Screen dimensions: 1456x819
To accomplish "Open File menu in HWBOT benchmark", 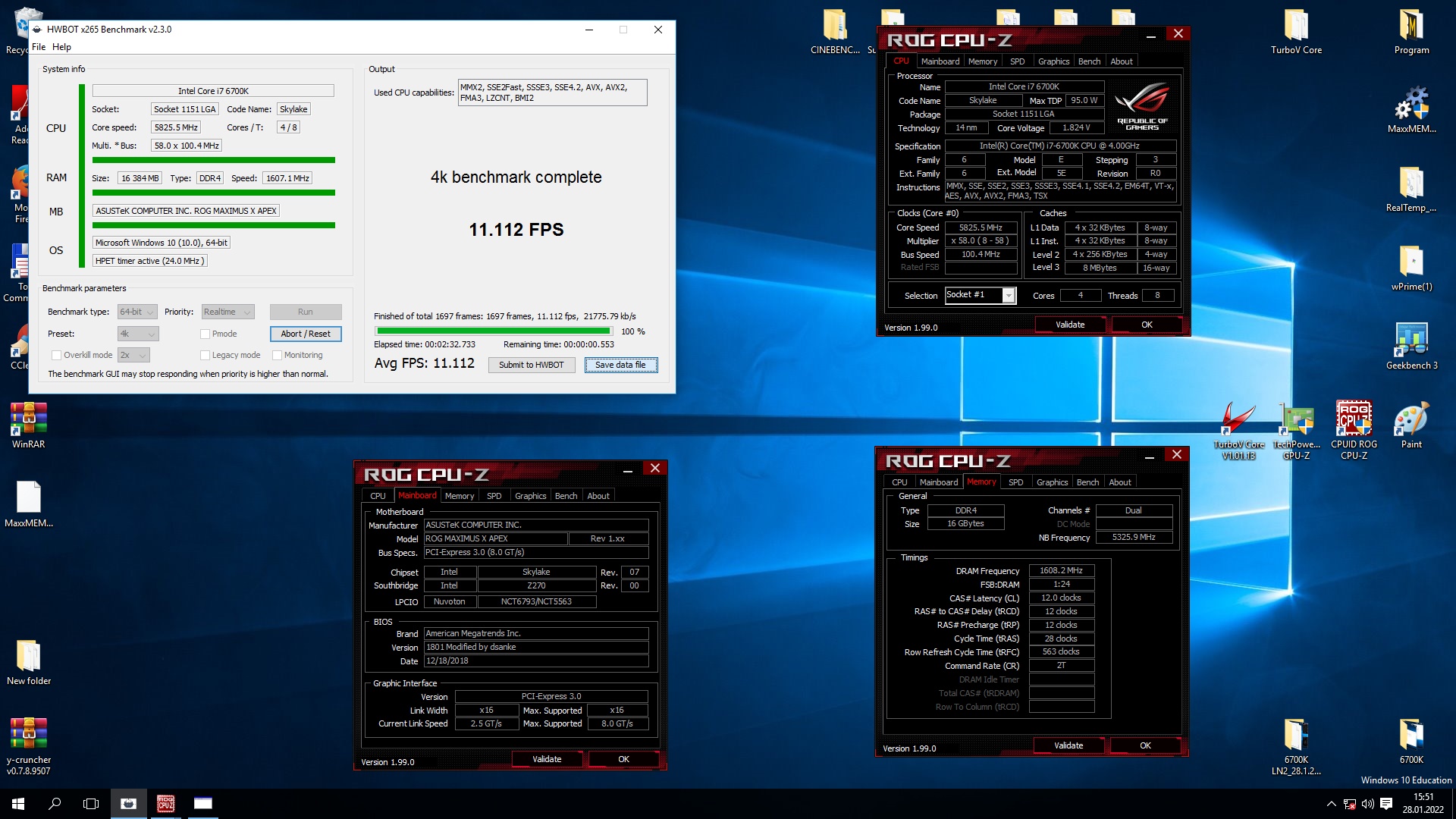I will coord(39,47).
